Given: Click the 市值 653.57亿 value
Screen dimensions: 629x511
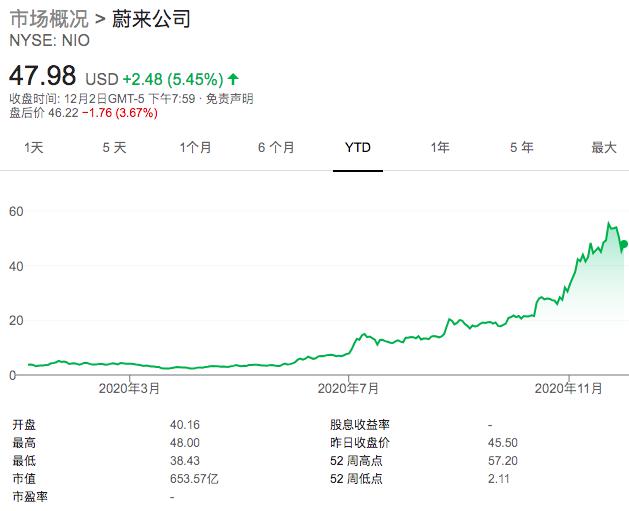Looking at the screenshot, I should point(194,479).
